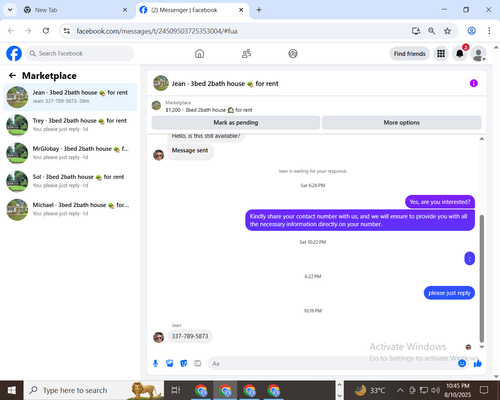500x400 pixels.
Task: Open the Friends icon in top navigation
Action: [246, 53]
